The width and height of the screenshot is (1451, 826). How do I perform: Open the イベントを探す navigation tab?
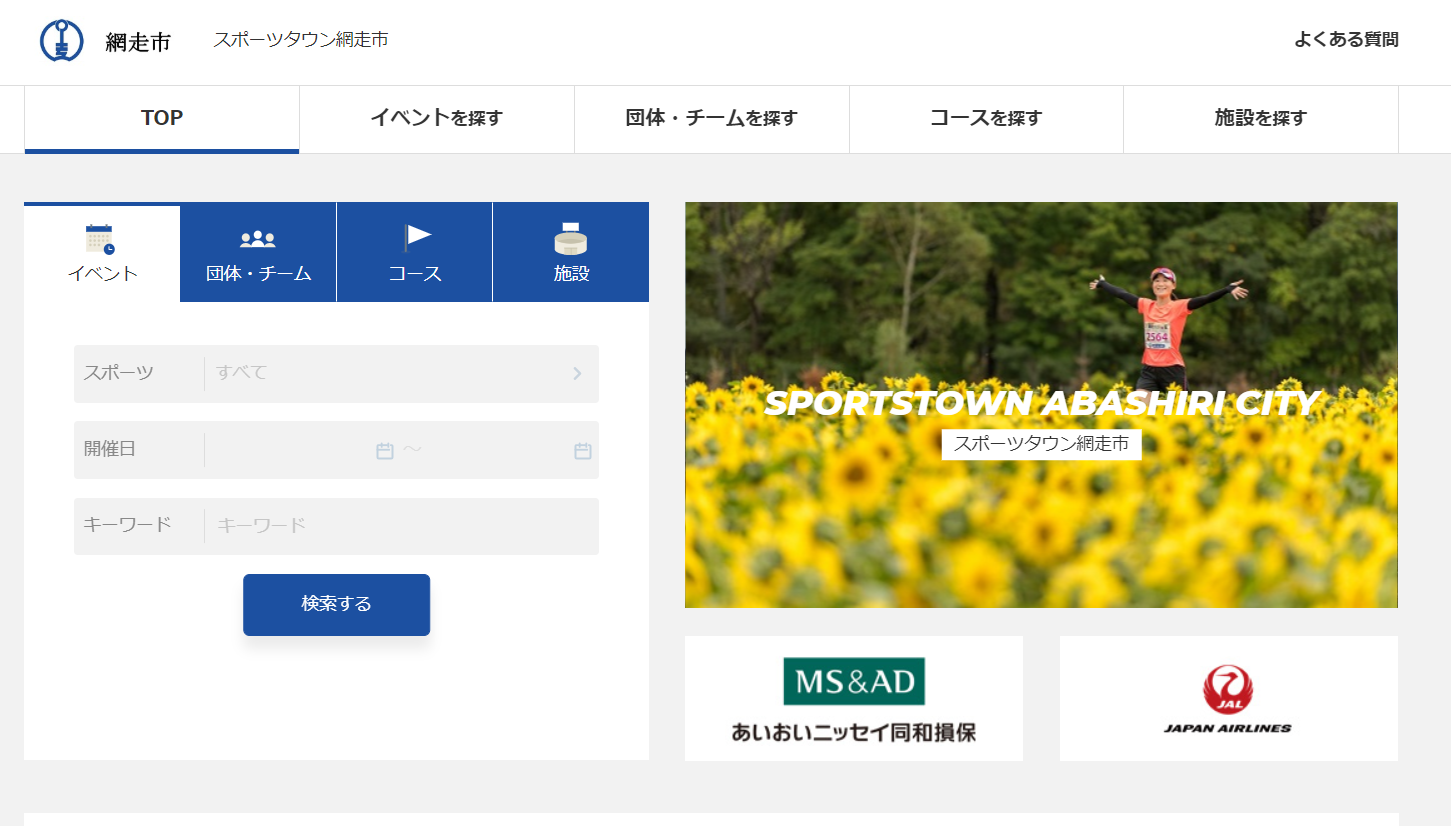point(436,119)
